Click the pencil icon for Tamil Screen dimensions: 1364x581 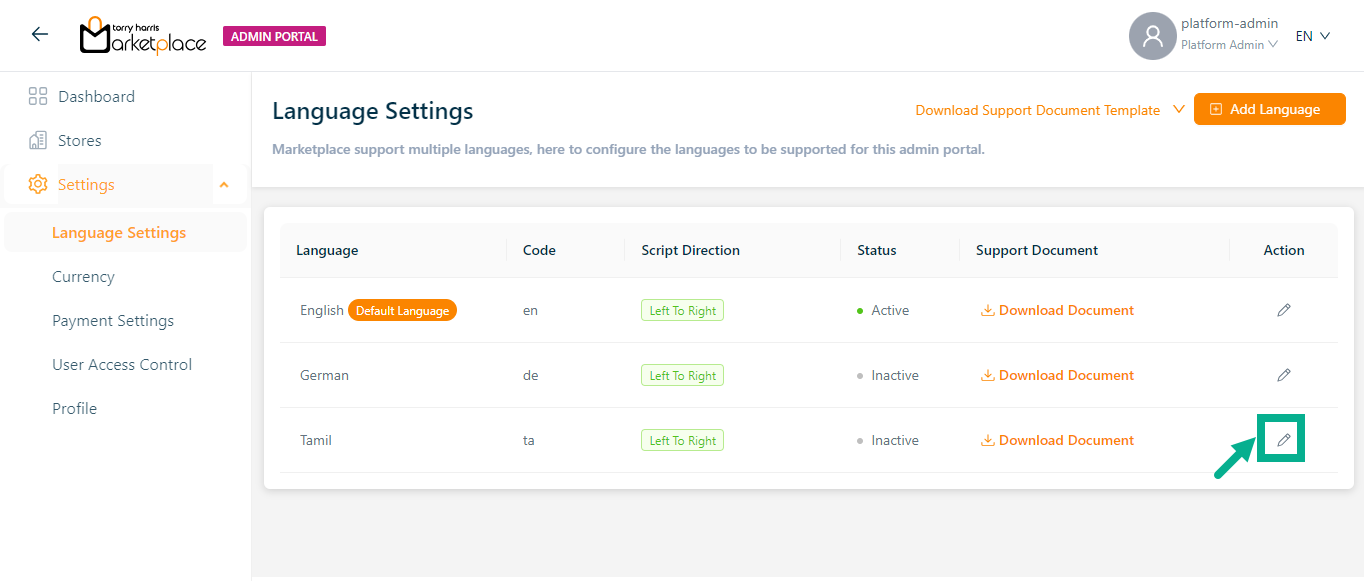1284,440
